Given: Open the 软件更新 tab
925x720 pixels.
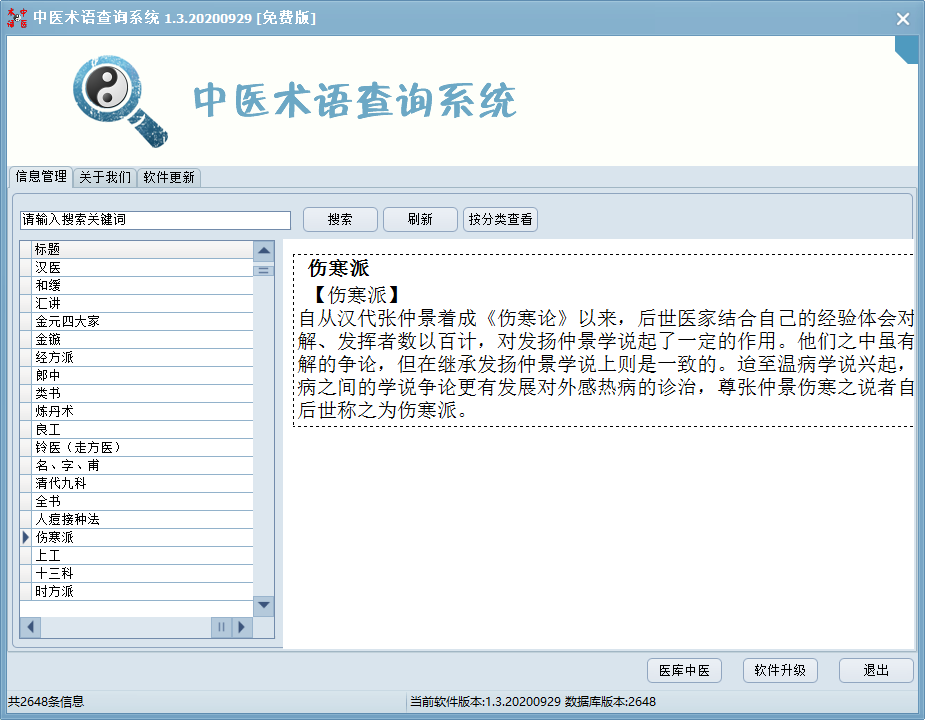Looking at the screenshot, I should tap(169, 178).
